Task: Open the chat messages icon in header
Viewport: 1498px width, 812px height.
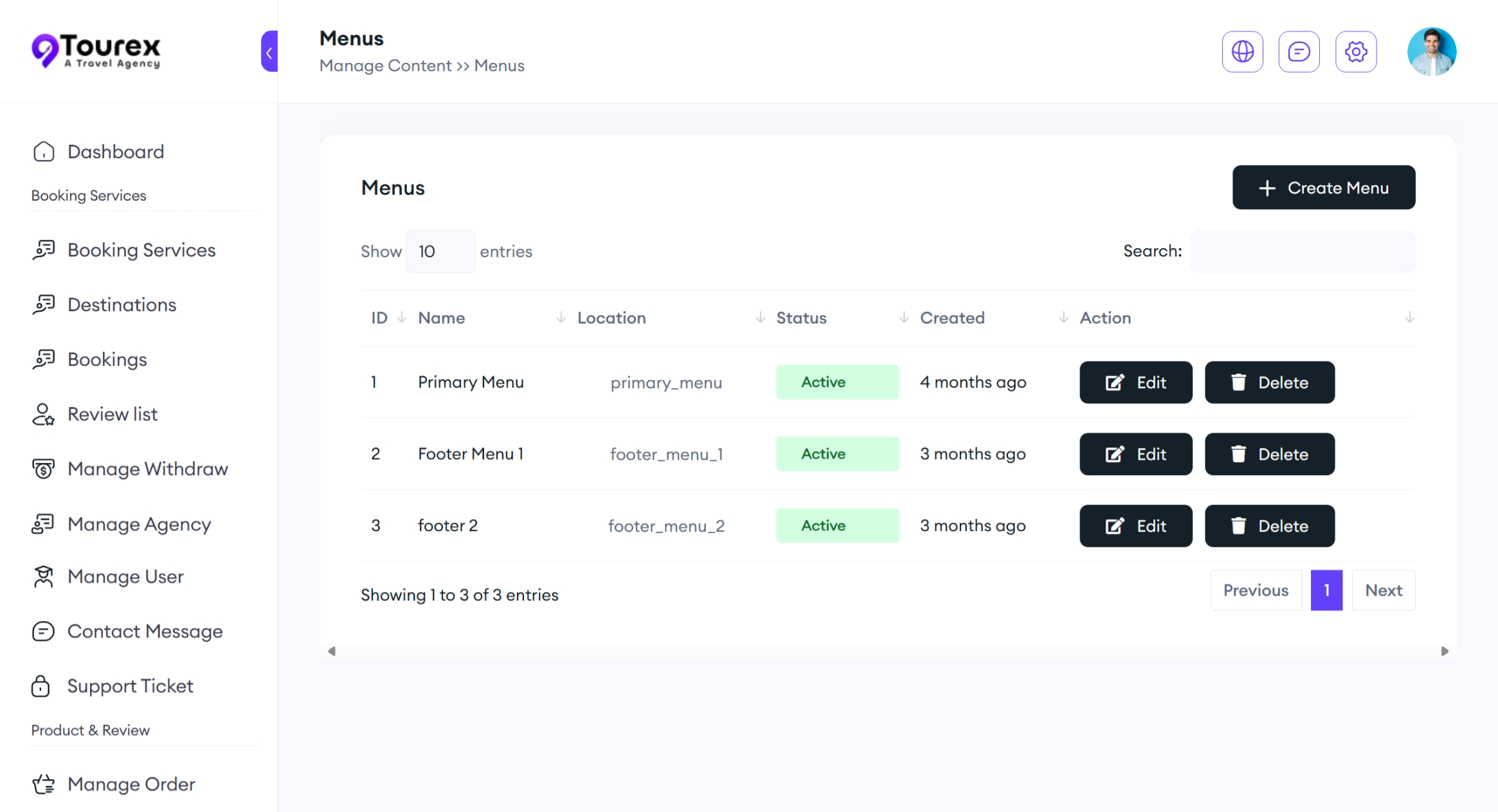Action: [x=1299, y=51]
